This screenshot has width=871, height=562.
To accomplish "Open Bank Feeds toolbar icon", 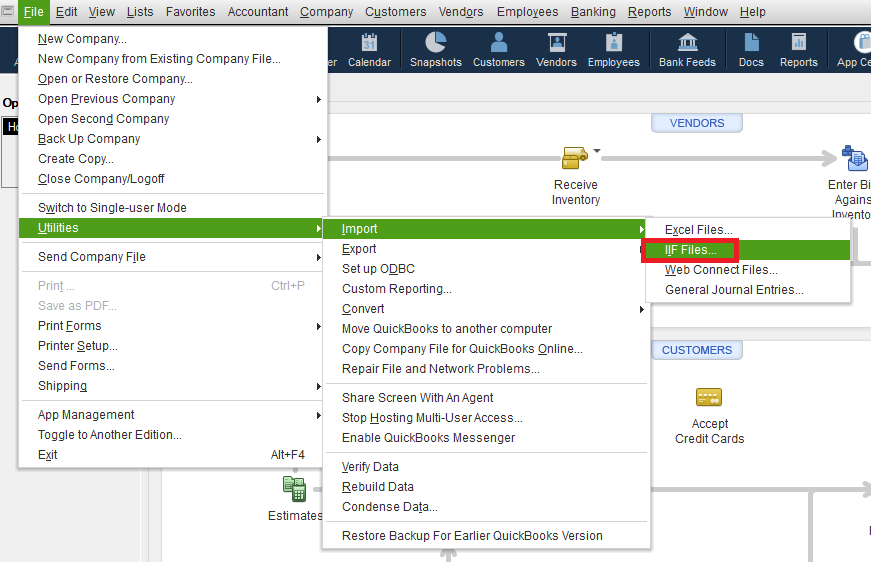I will (687, 49).
